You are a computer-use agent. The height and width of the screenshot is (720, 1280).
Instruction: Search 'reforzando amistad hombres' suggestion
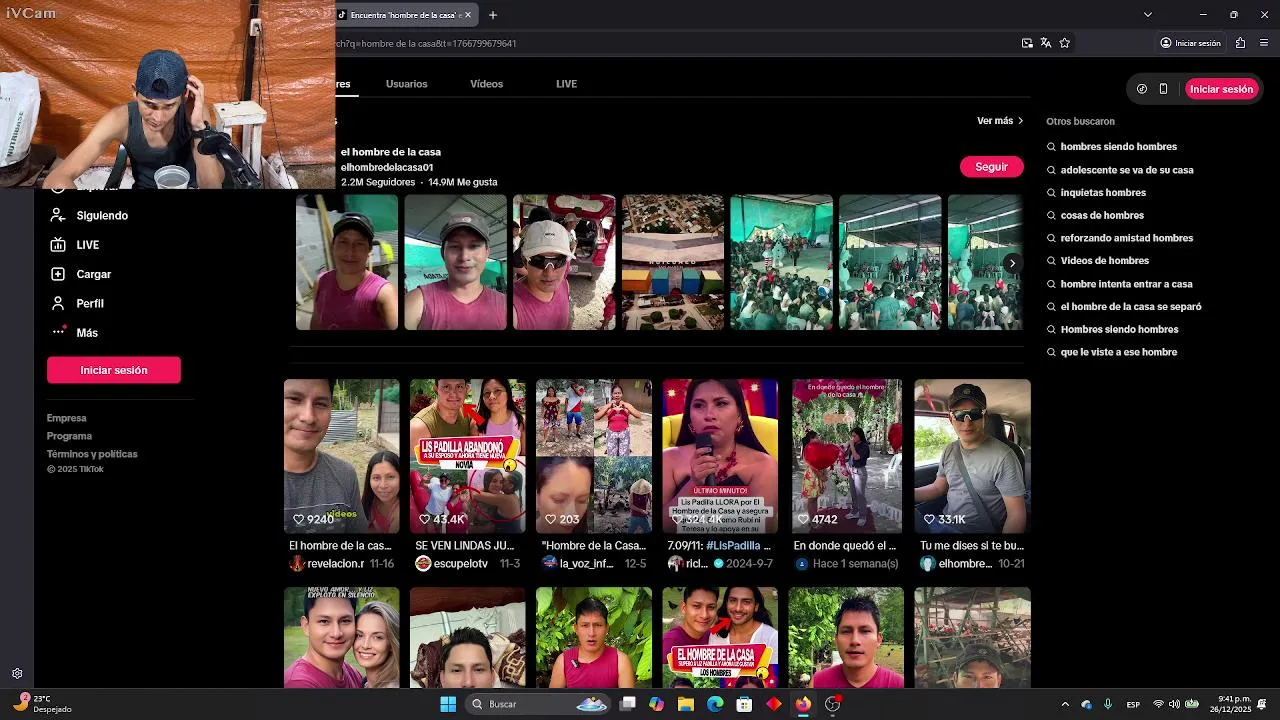coord(1127,238)
